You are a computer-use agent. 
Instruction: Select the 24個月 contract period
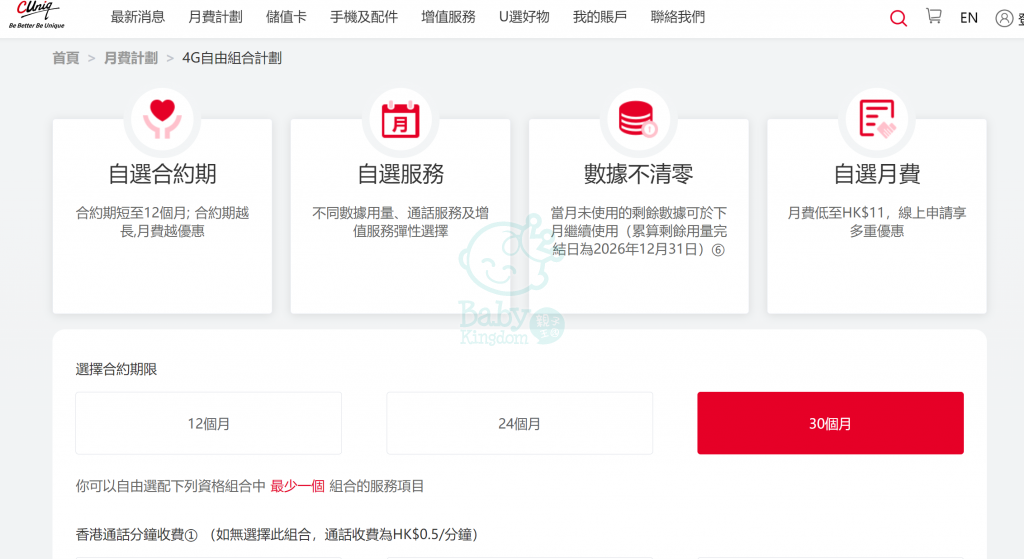coord(519,423)
